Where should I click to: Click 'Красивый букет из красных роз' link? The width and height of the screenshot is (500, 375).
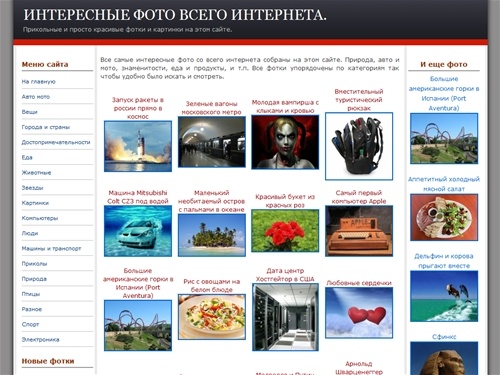(285, 201)
